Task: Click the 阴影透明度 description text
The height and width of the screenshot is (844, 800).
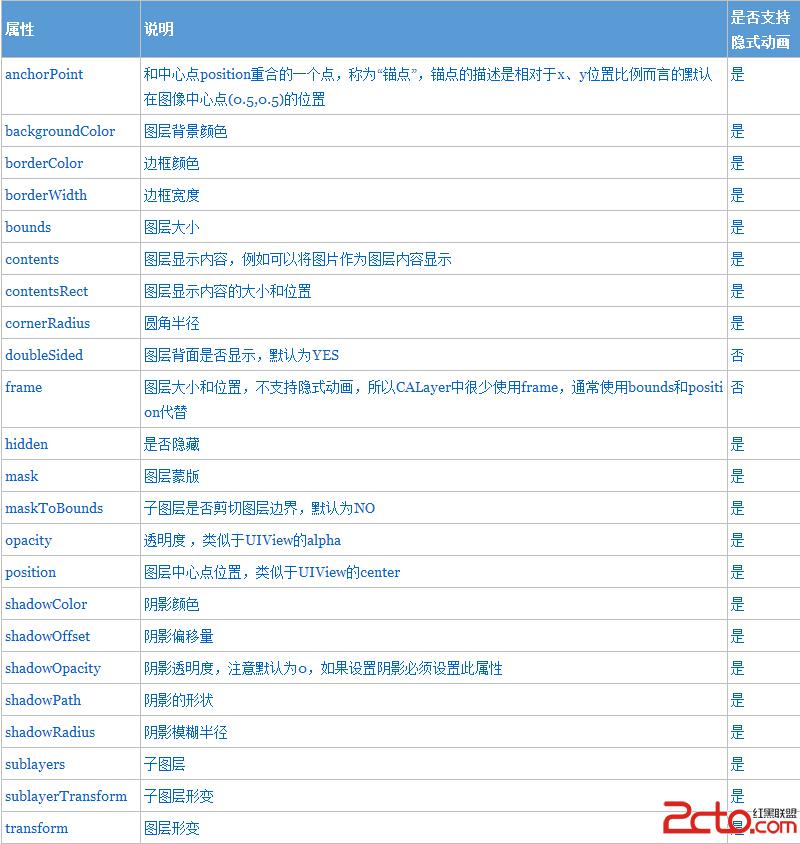Action: (x=323, y=669)
